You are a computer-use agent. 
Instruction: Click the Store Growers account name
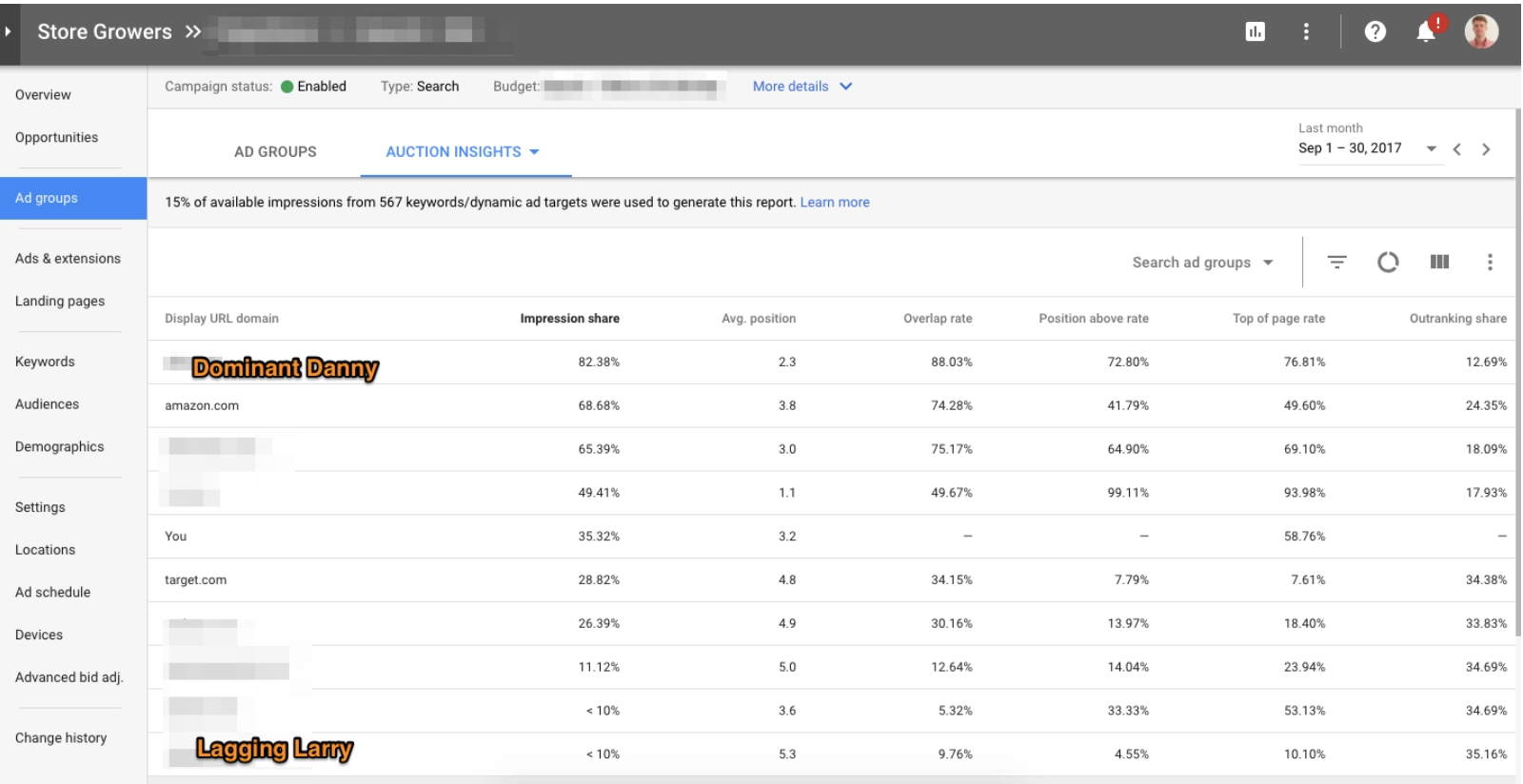(x=105, y=31)
